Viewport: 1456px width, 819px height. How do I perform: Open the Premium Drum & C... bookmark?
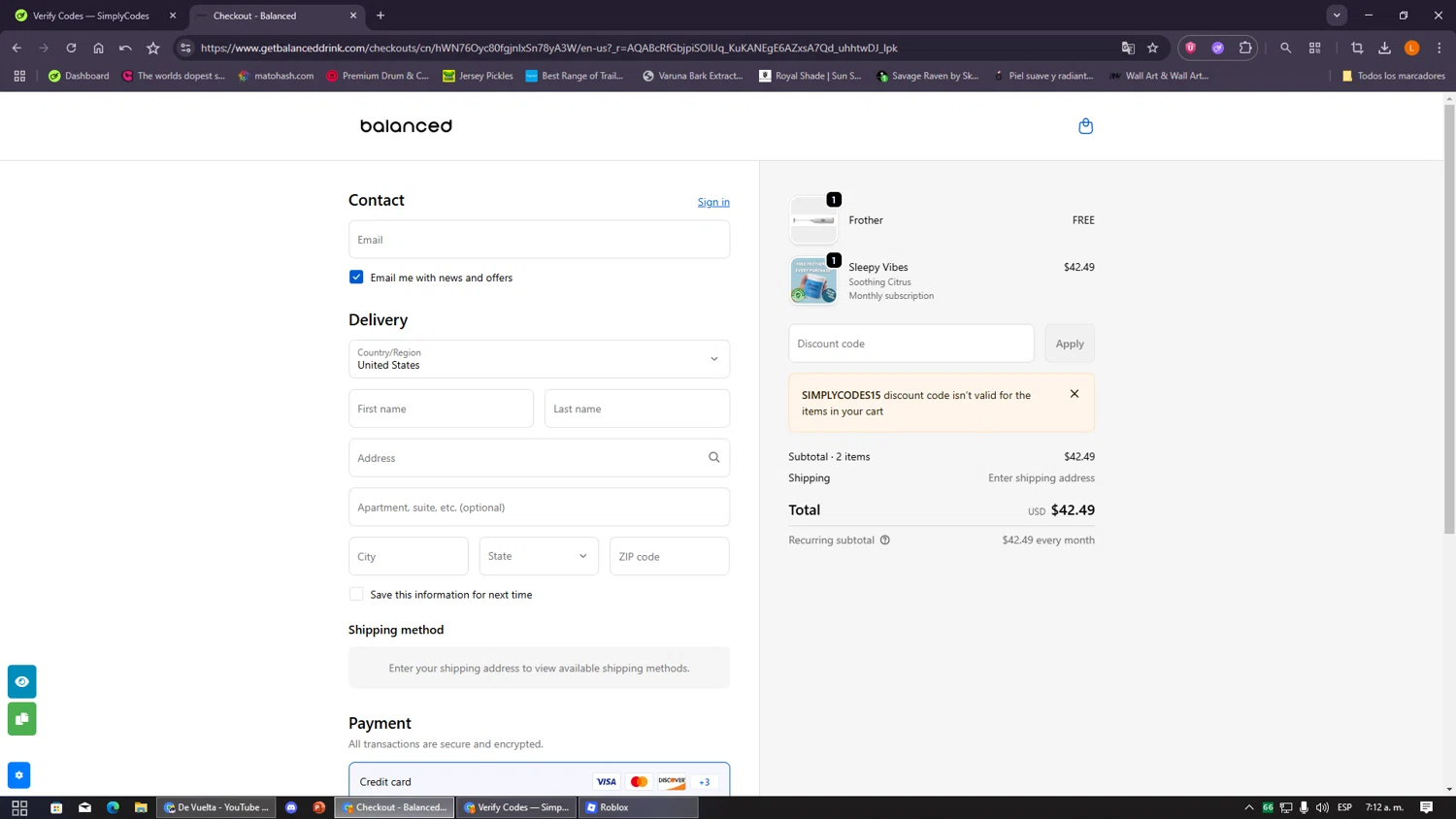click(x=378, y=76)
